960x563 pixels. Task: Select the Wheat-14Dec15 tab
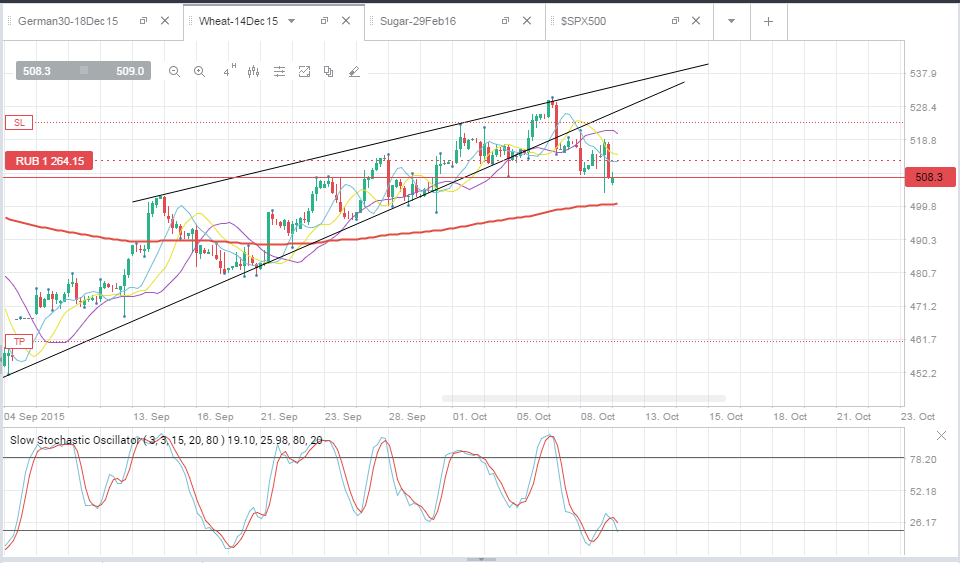(x=238, y=21)
